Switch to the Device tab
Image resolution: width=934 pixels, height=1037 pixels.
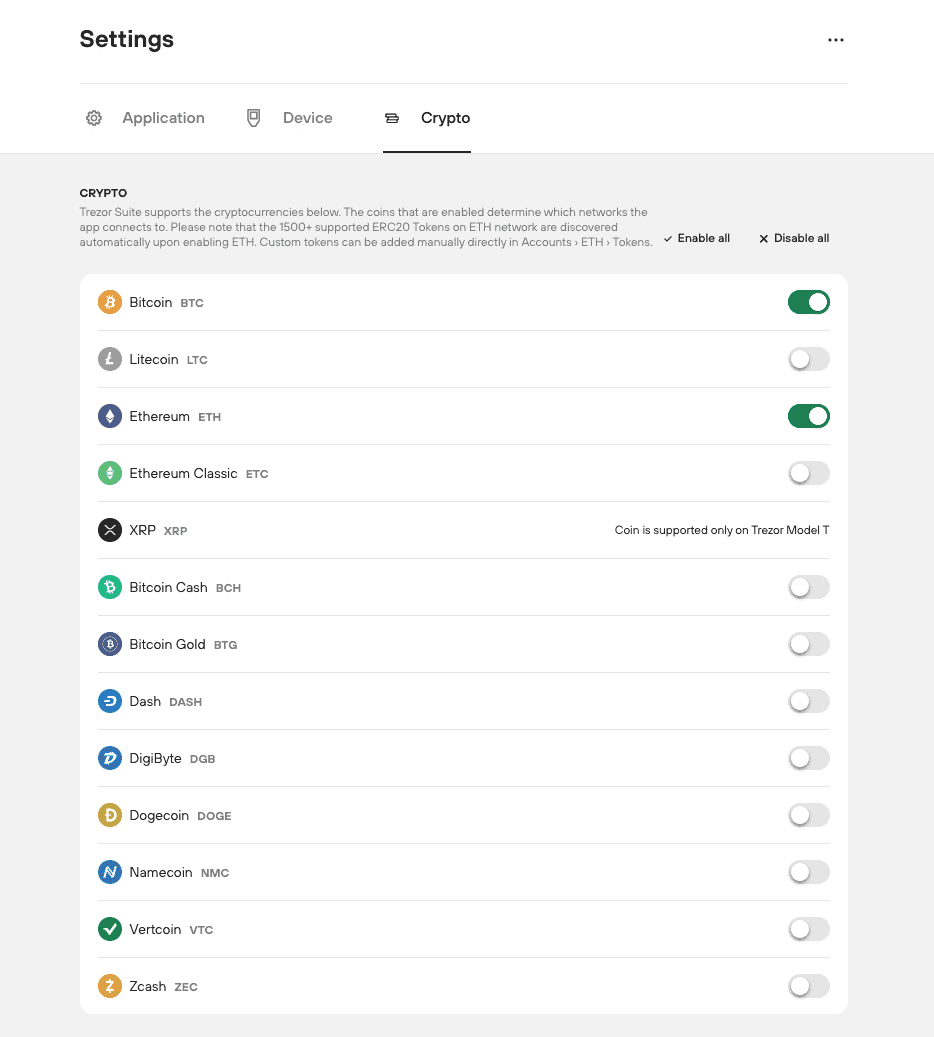tap(290, 118)
